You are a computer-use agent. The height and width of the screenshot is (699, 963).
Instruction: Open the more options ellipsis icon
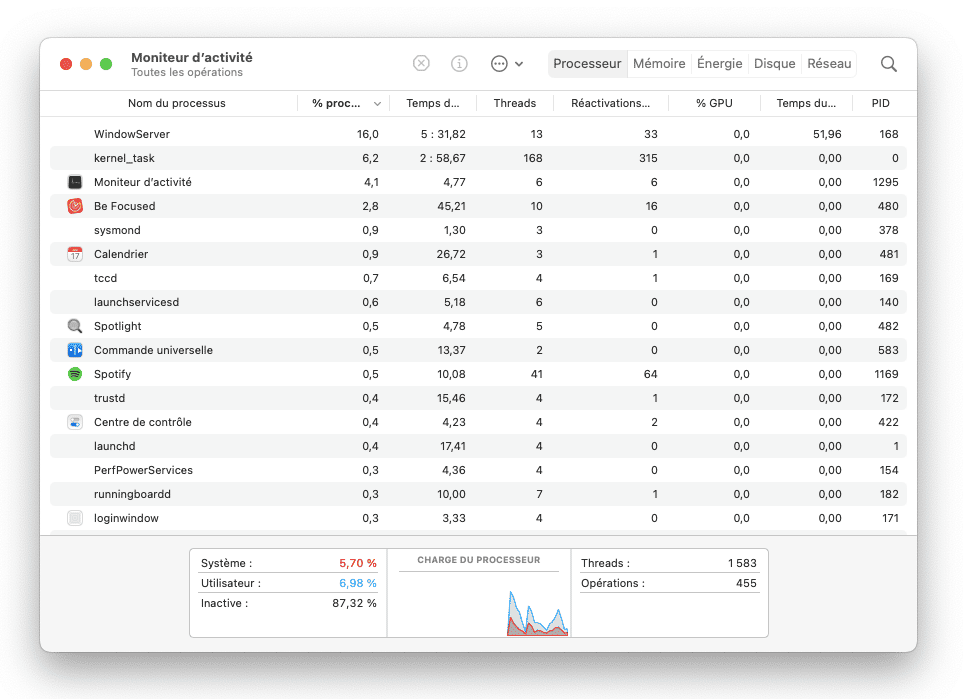click(x=499, y=63)
